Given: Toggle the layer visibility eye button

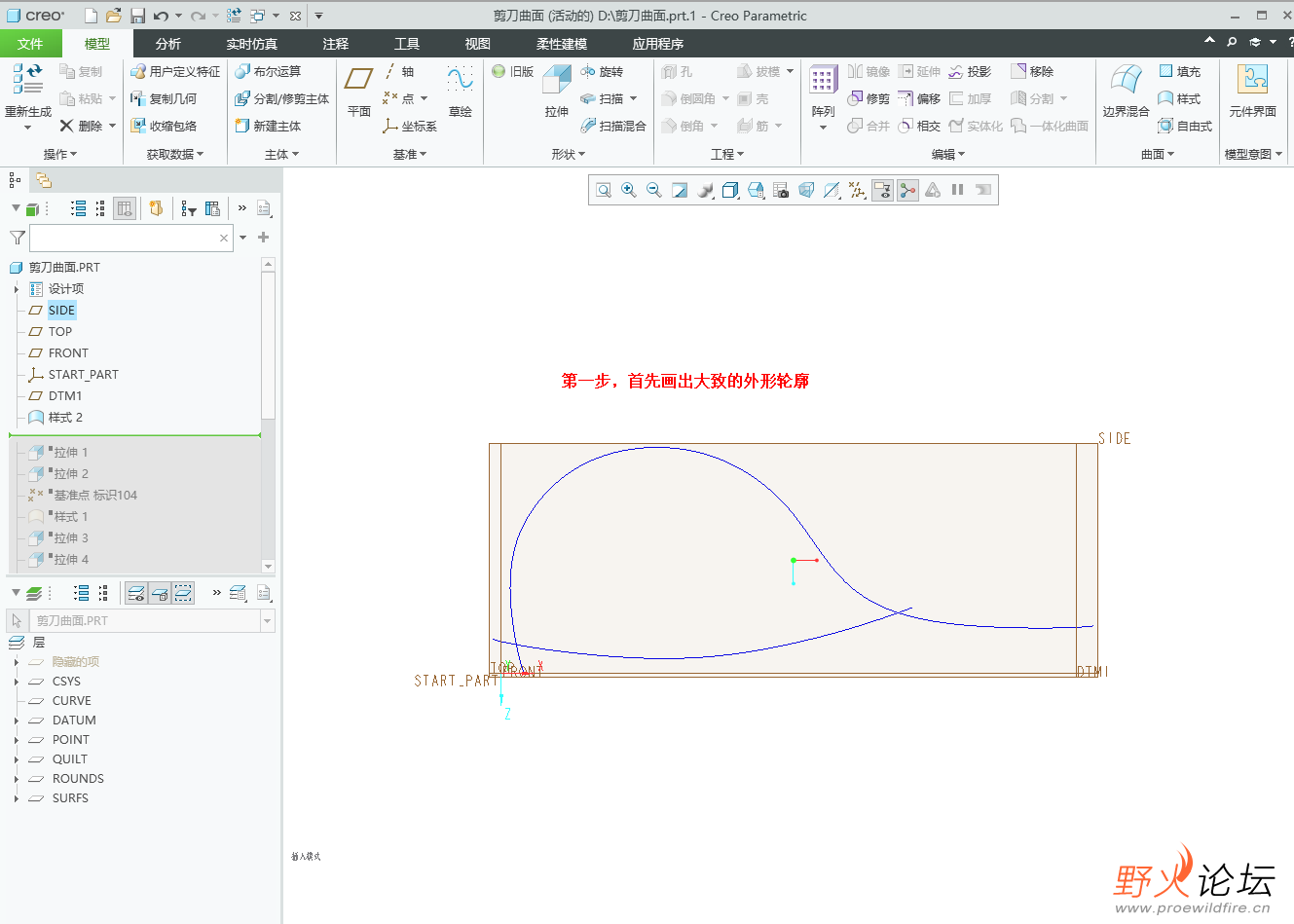Looking at the screenshot, I should click(136, 593).
